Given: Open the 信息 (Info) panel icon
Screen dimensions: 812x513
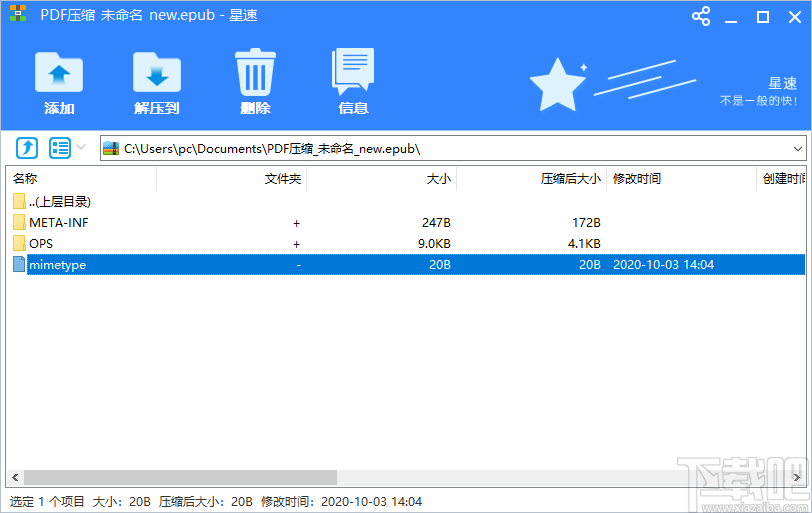Looking at the screenshot, I should tap(353, 71).
